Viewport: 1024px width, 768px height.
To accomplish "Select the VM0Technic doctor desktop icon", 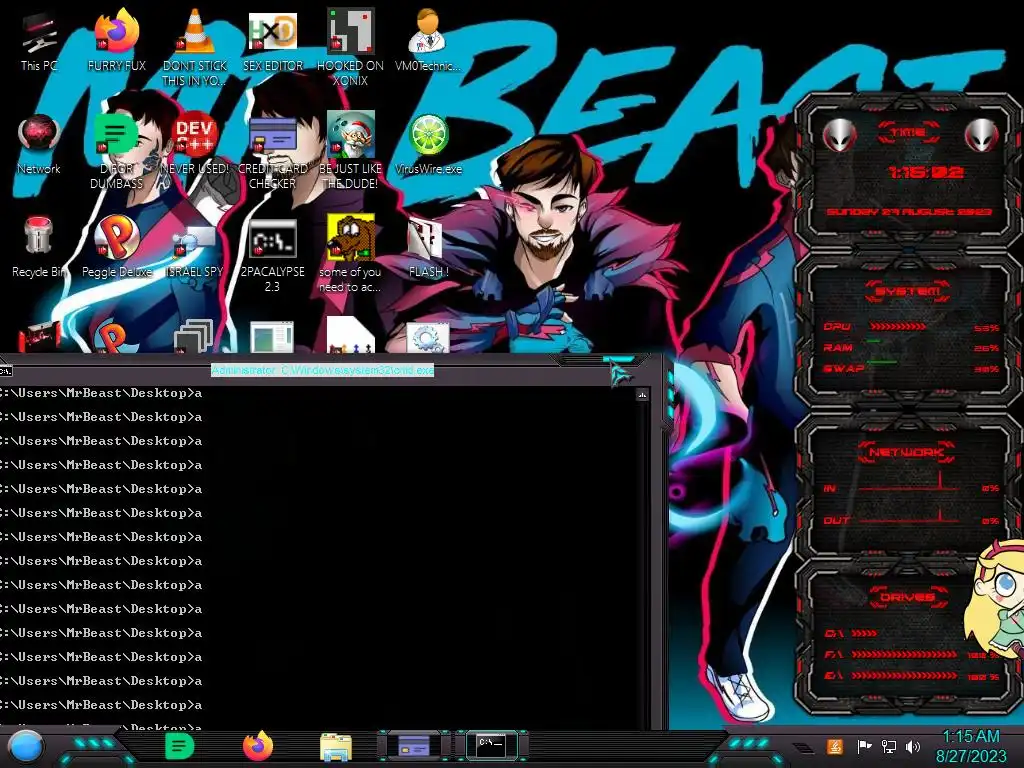I will [428, 42].
